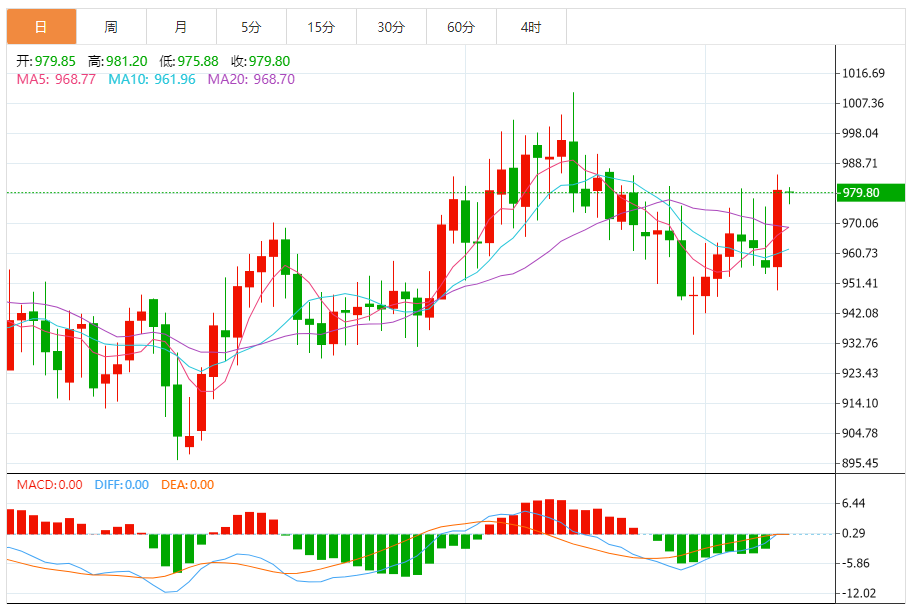Screen dimensions: 910x604
Task: Click the 932.76 price axis label
Action: tap(861, 343)
